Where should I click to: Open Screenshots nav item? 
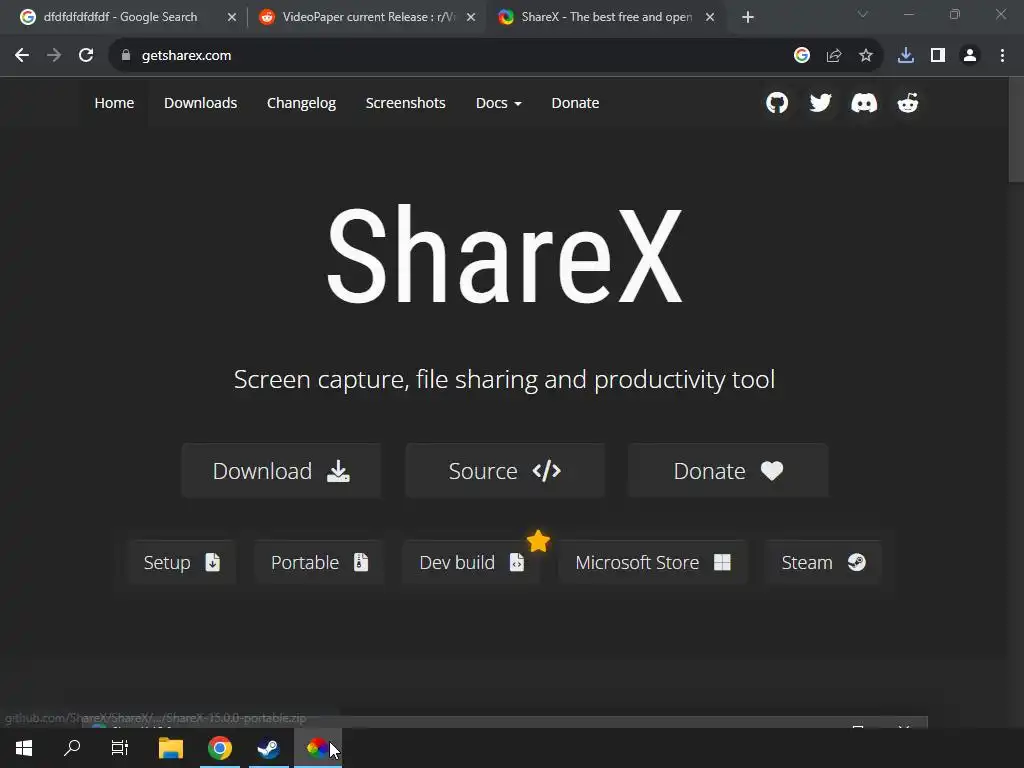[x=406, y=103]
